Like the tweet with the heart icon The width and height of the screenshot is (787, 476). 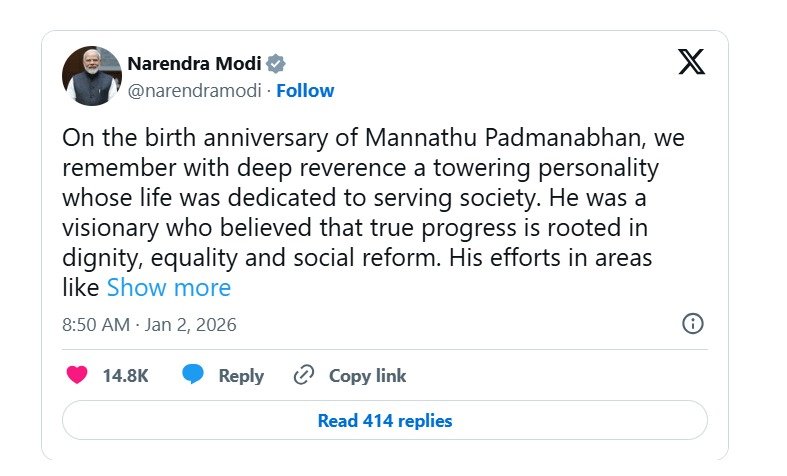pyautogui.click(x=76, y=376)
